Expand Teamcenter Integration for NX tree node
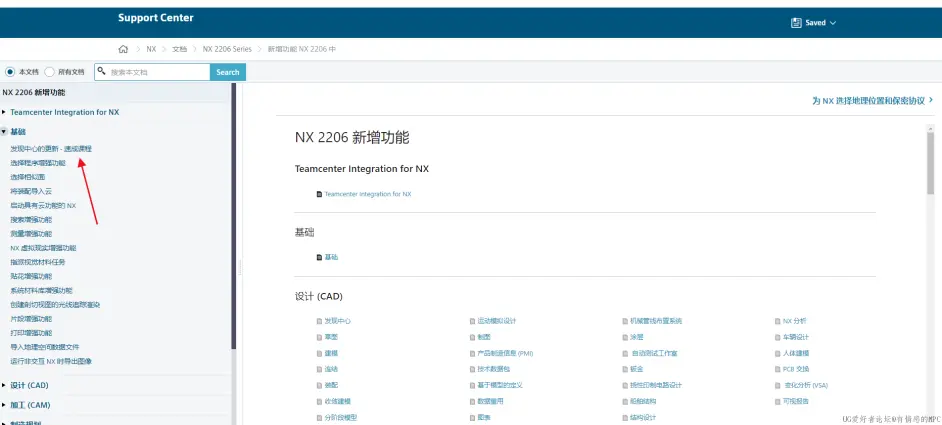Viewport: 942px width, 425px height. [x=4, y=112]
